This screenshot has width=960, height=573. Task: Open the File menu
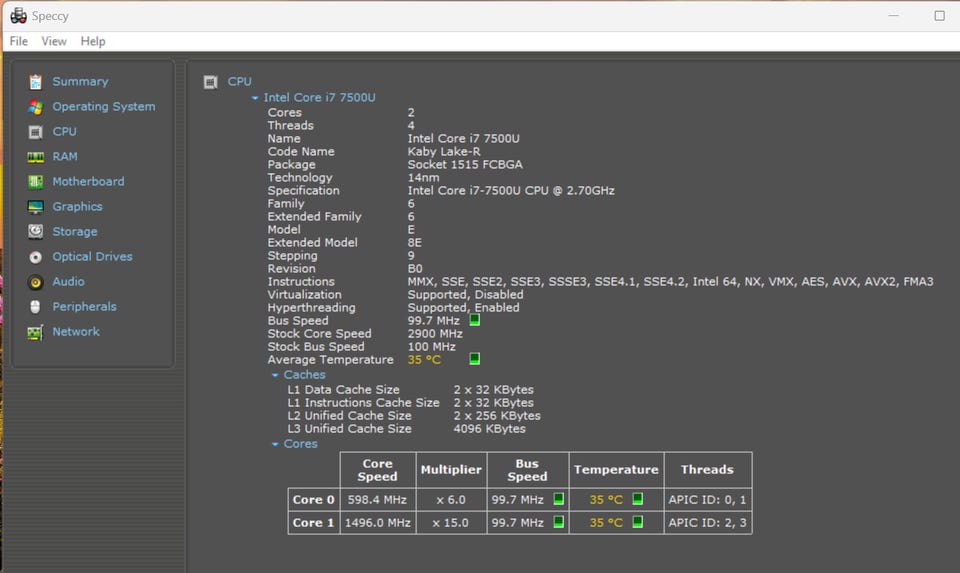click(19, 41)
